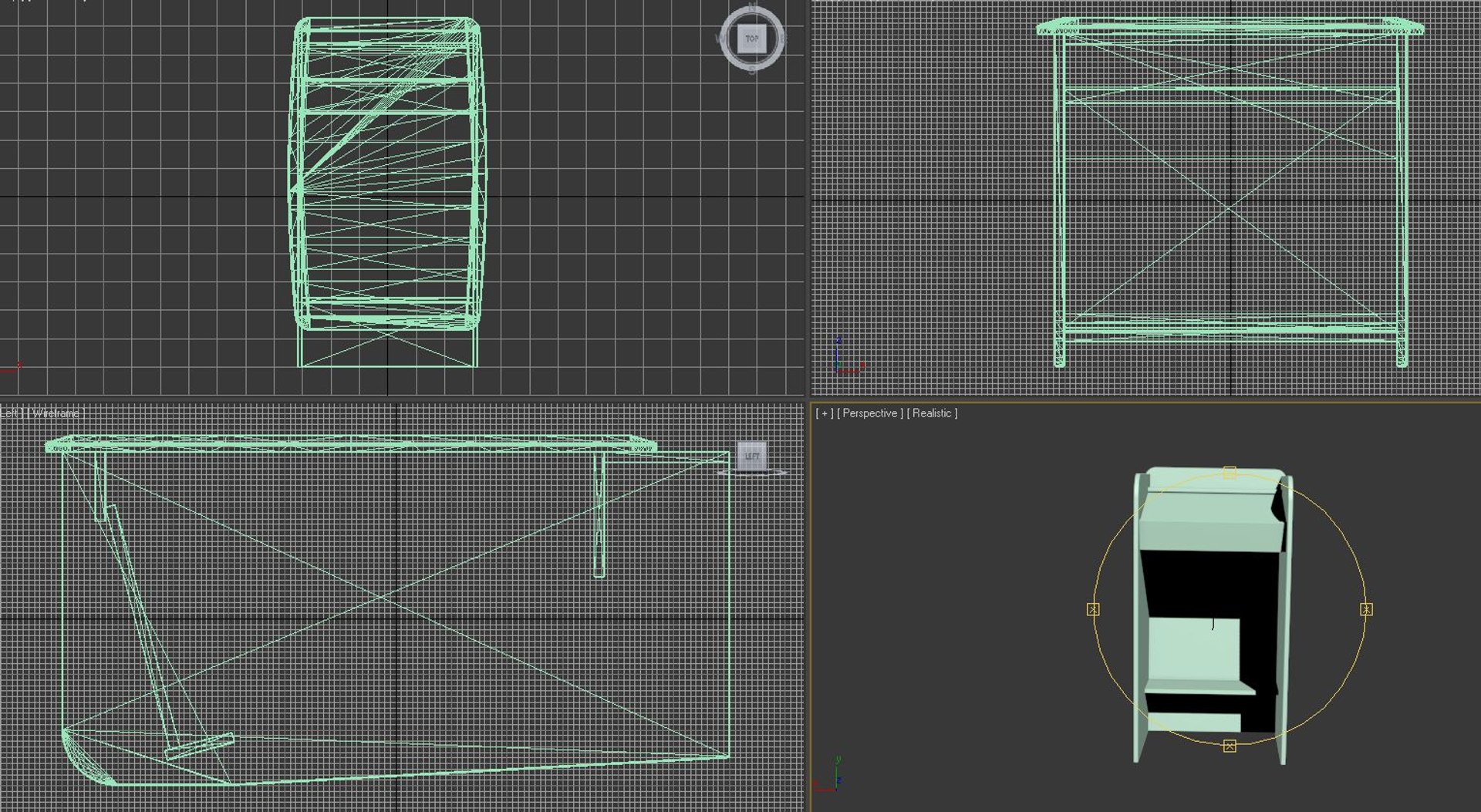Click the TOP face of the ViewCube
Screen dimensions: 1481x812
(752, 38)
